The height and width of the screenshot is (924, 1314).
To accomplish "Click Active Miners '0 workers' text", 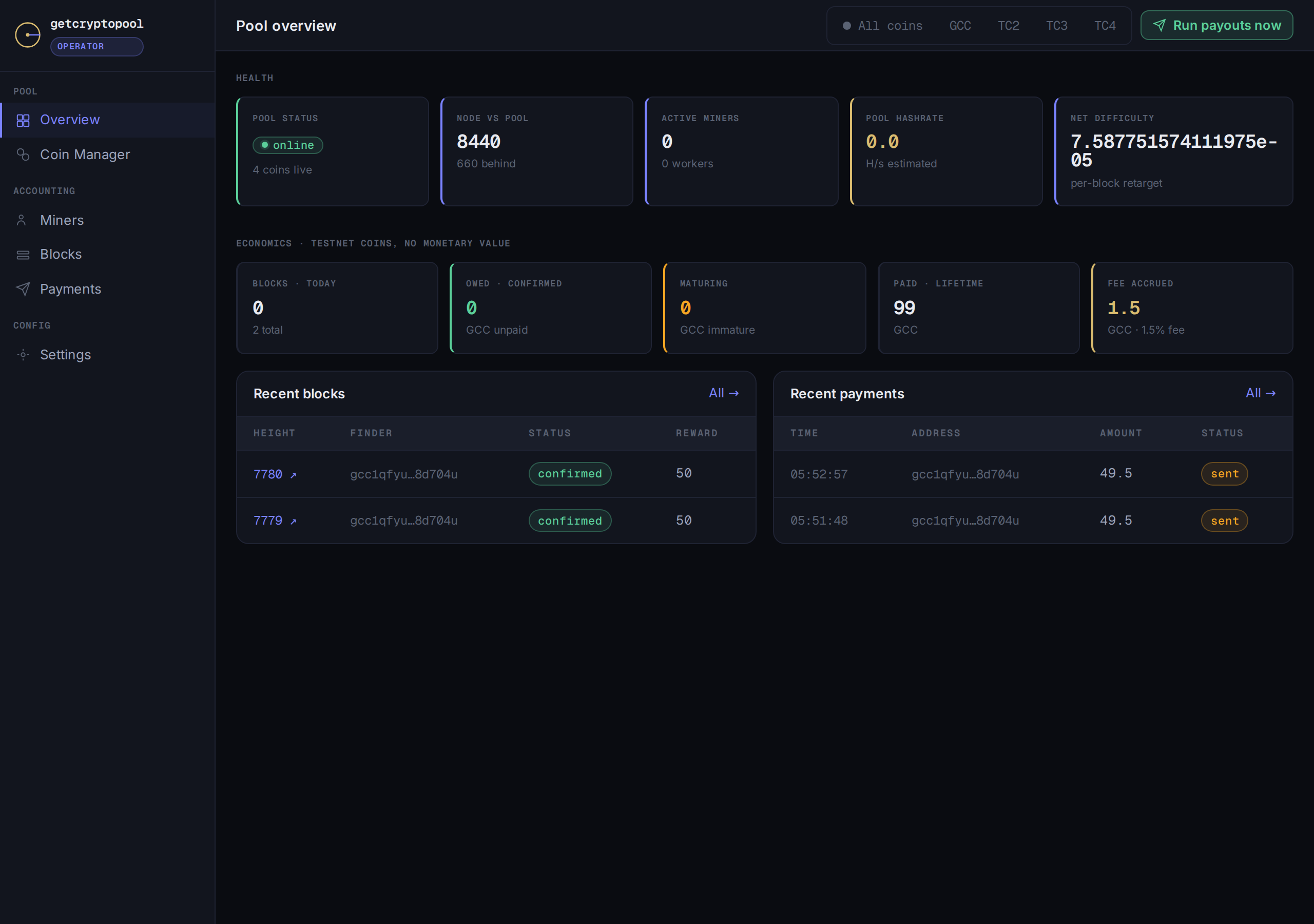I will (687, 164).
